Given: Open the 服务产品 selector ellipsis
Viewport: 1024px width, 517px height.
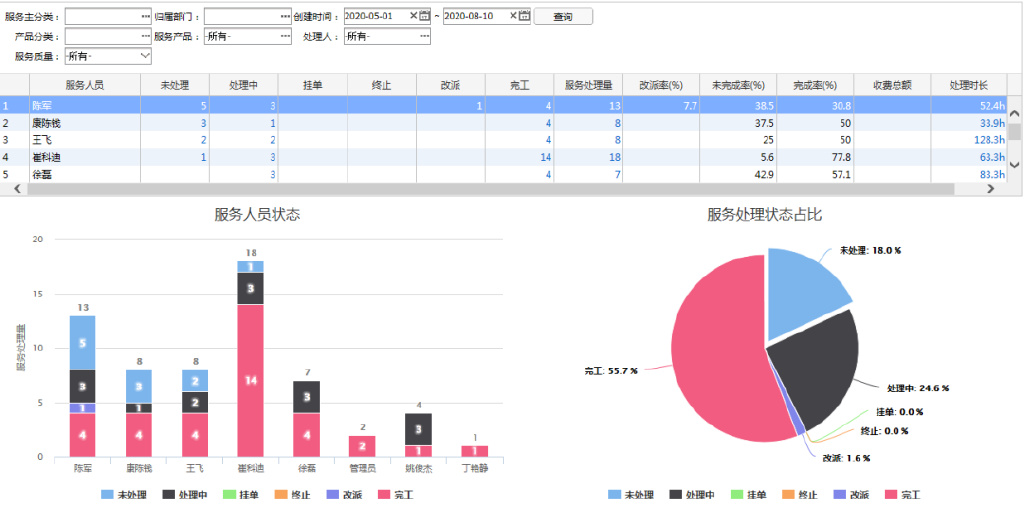Looking at the screenshot, I should coord(285,37).
